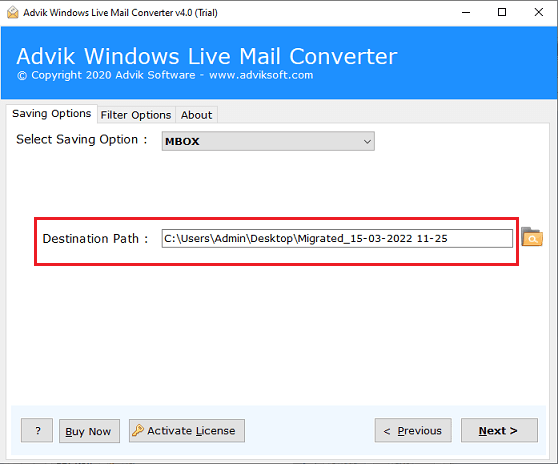The image size is (558, 464).
Task: Click the copyright www.adviksoft.com banner text
Action: click(x=165, y=75)
